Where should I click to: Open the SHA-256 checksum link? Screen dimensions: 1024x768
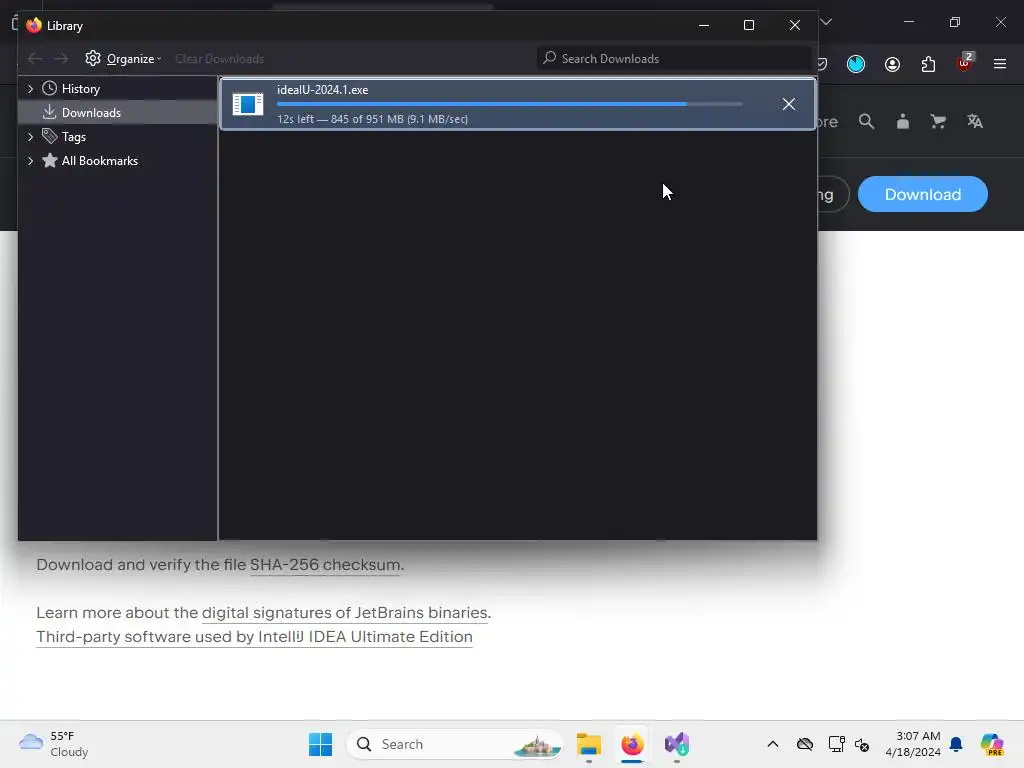[x=325, y=565]
